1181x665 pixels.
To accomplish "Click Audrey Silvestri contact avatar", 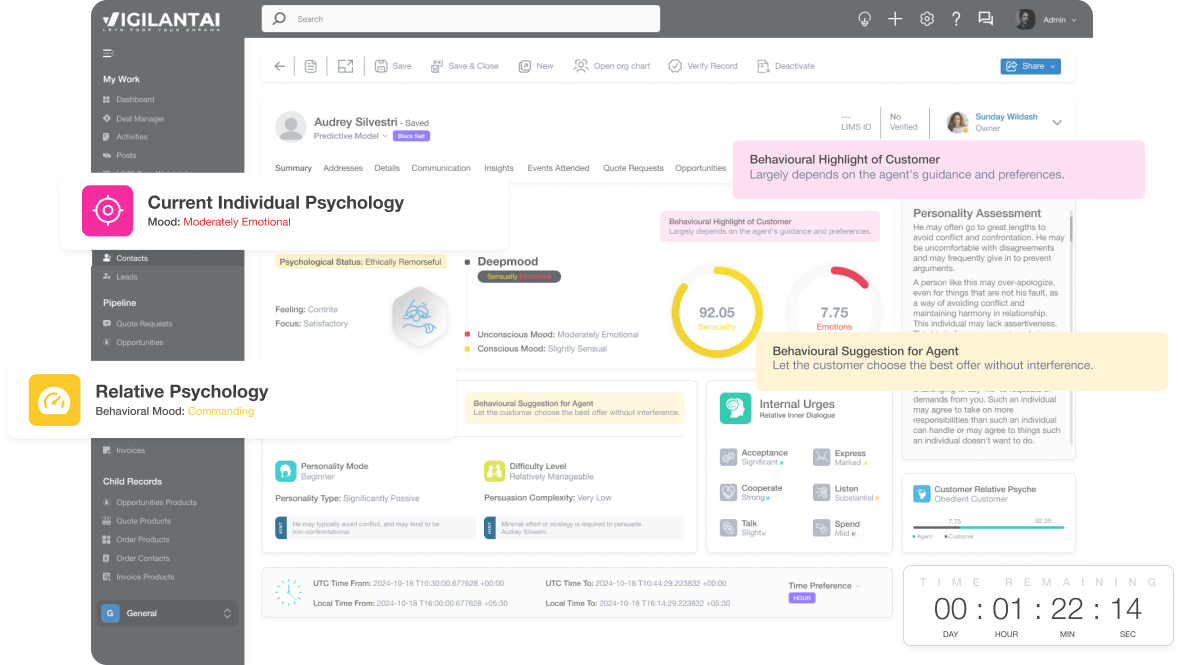I will 291,127.
